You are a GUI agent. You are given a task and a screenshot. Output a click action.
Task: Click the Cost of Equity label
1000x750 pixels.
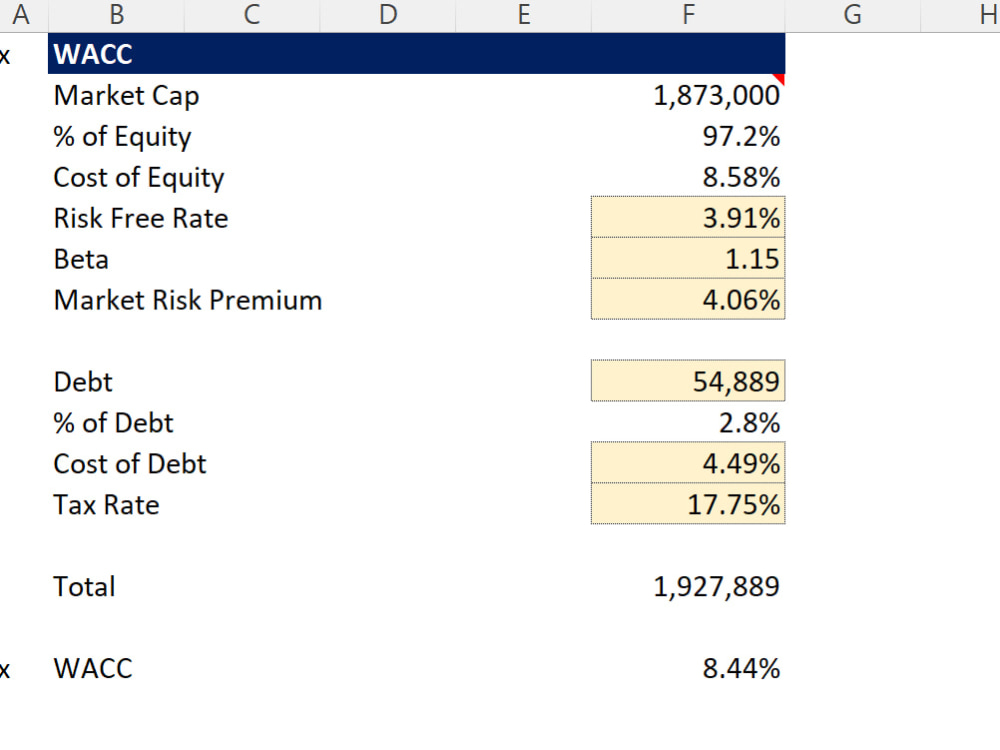pyautogui.click(x=139, y=177)
